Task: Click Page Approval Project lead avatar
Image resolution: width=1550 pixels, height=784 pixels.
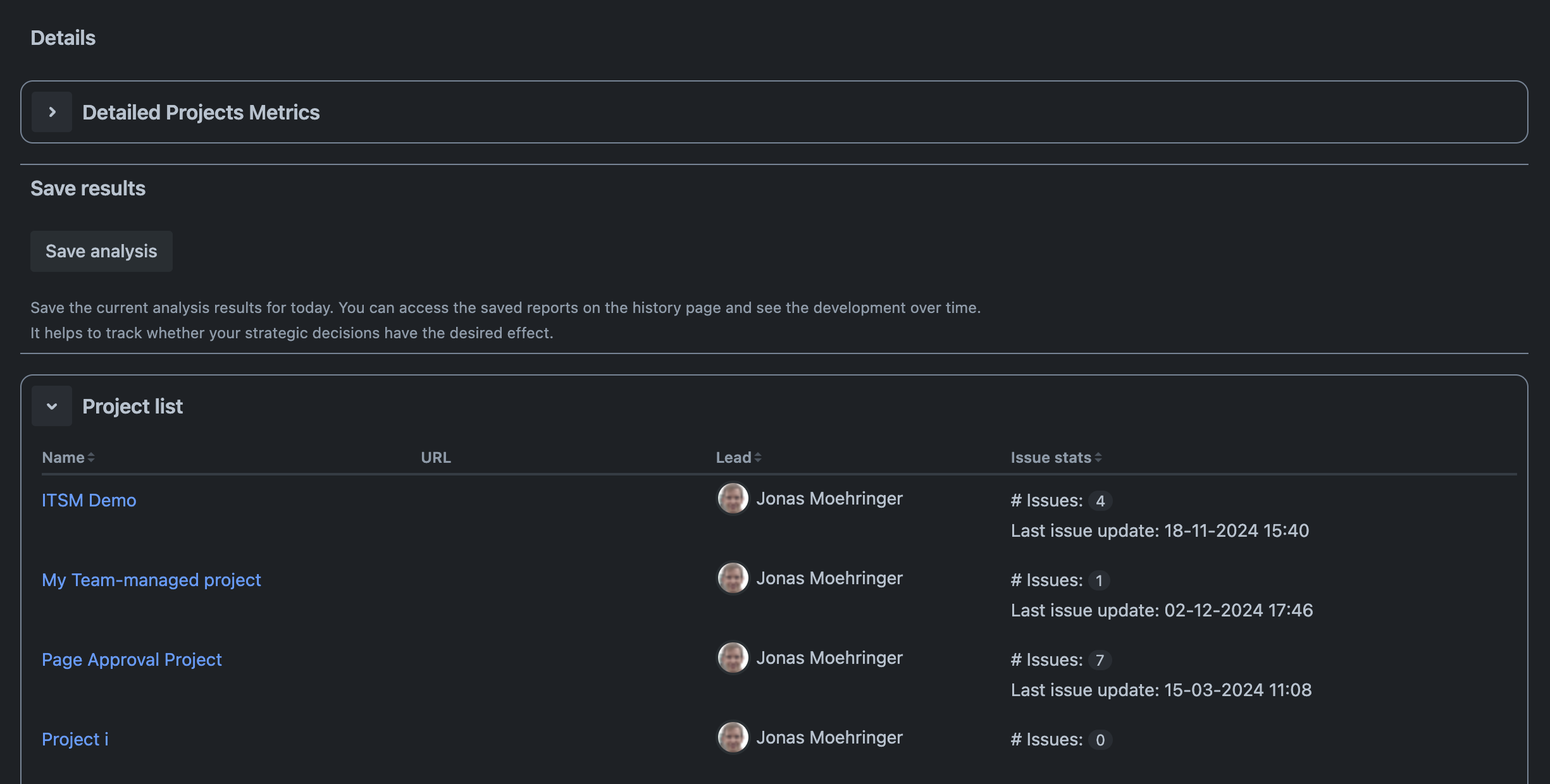Action: [733, 658]
